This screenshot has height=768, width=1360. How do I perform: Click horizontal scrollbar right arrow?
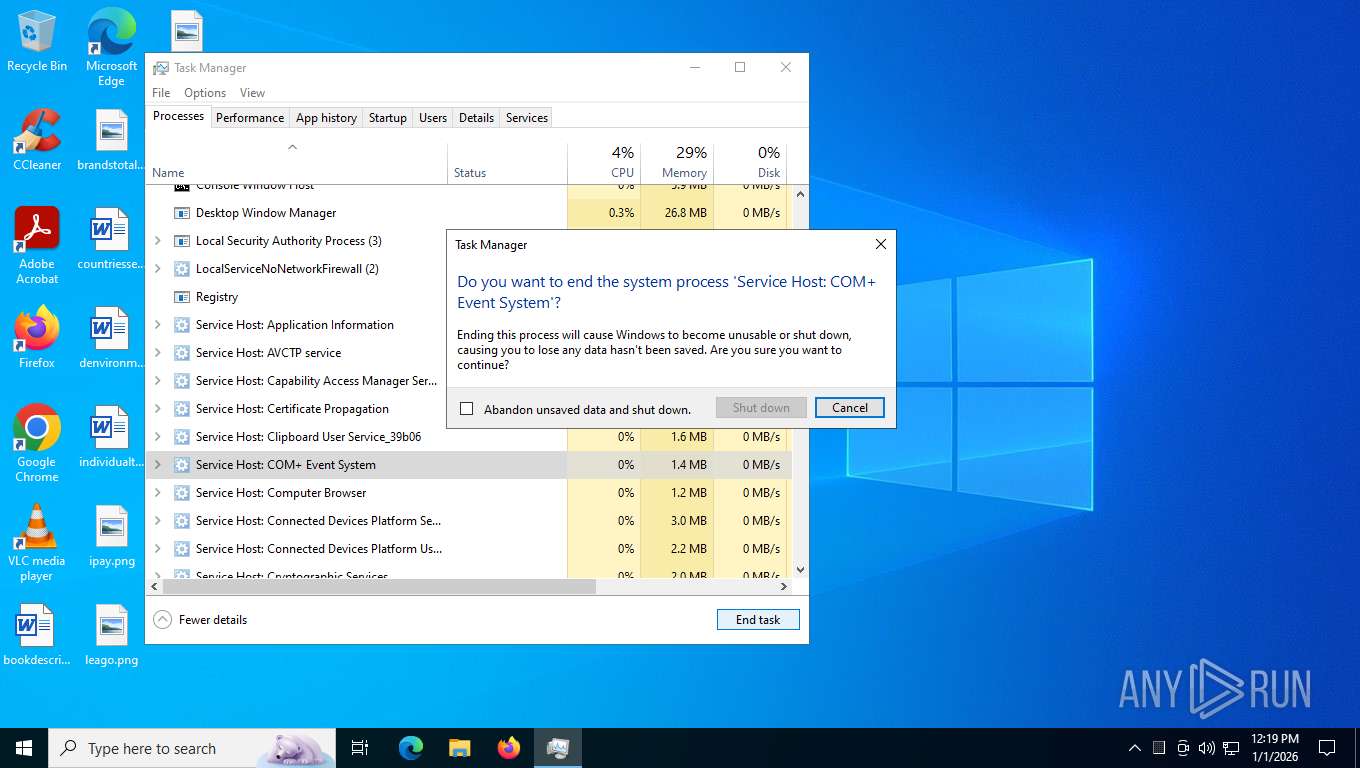[x=785, y=586]
